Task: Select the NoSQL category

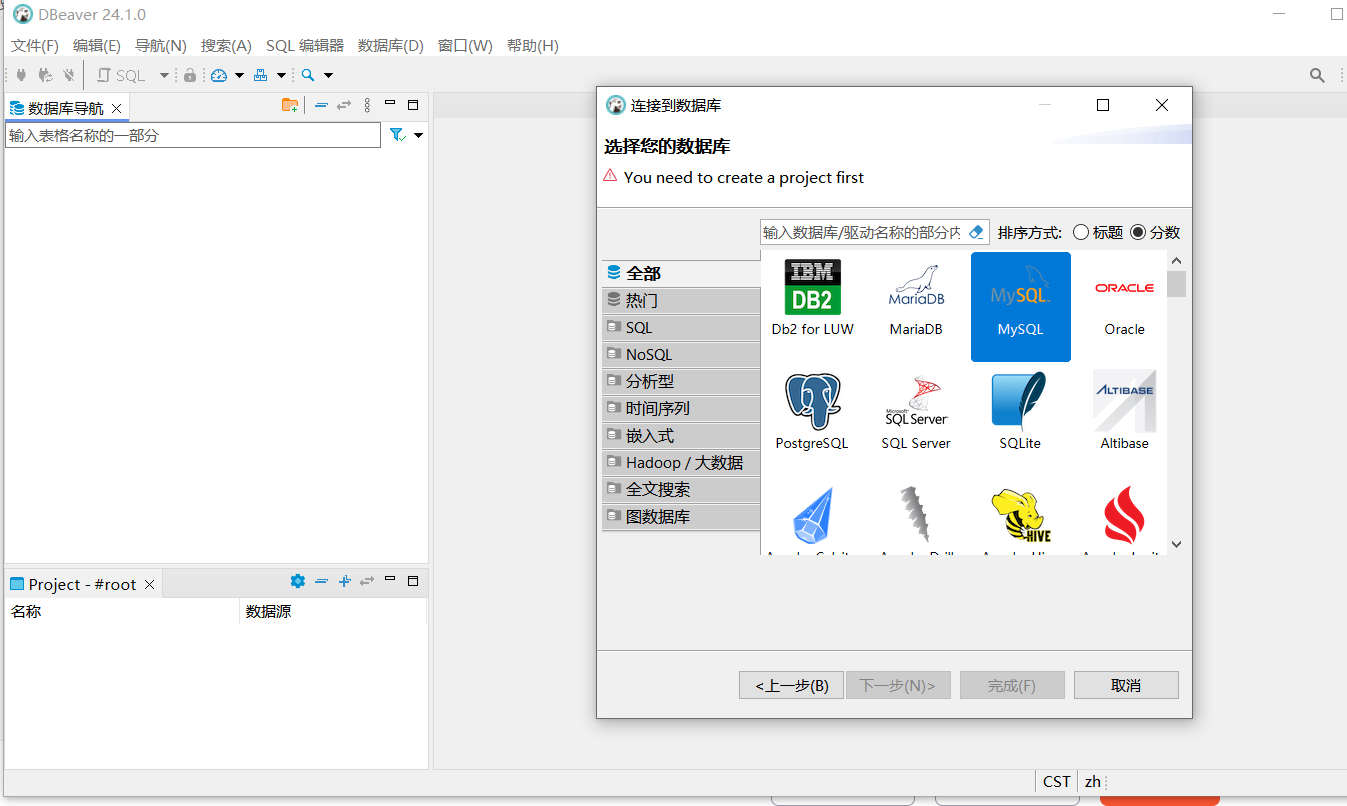Action: point(681,354)
